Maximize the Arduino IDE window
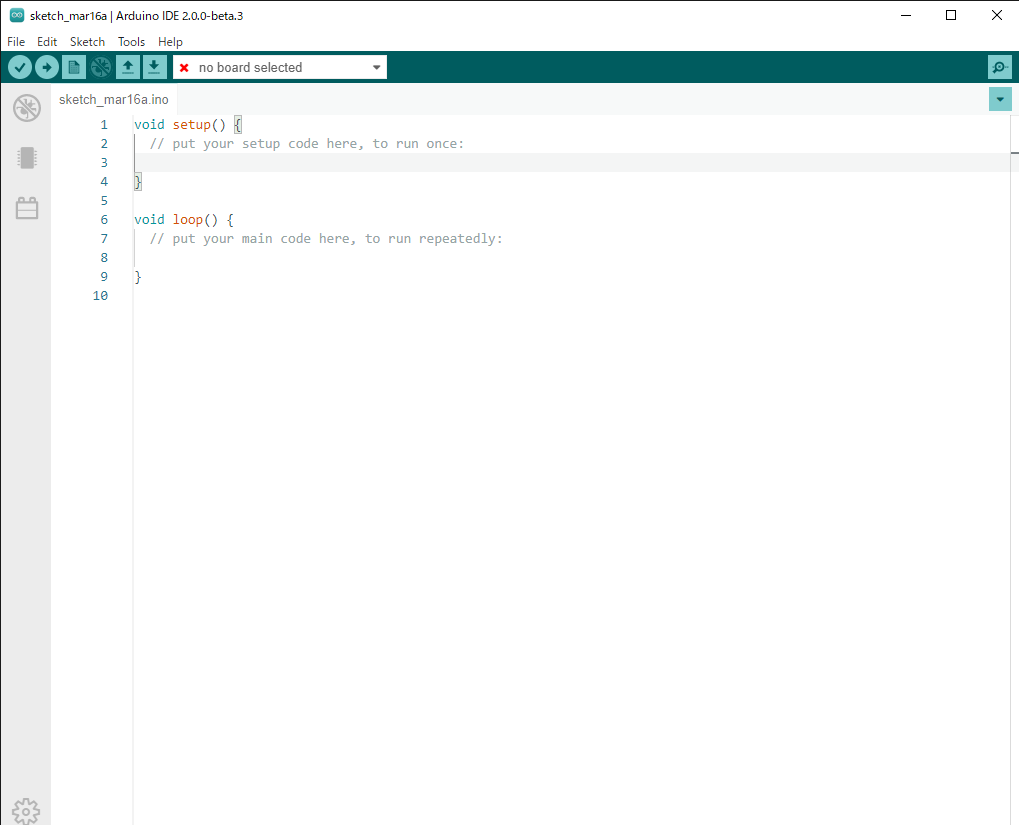Viewport: 1019px width, 825px height. (x=951, y=16)
